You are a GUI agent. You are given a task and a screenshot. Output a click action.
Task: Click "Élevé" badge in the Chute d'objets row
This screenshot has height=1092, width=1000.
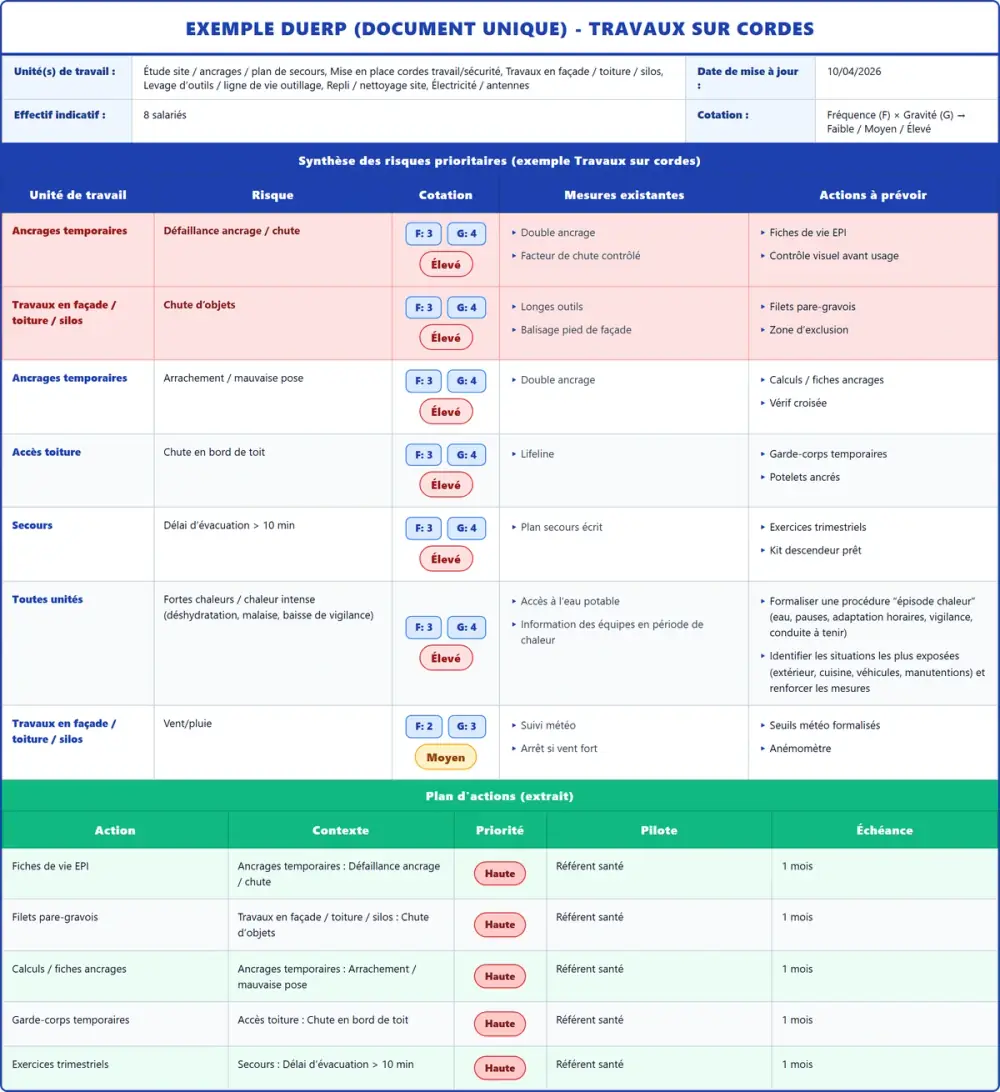[x=446, y=338]
